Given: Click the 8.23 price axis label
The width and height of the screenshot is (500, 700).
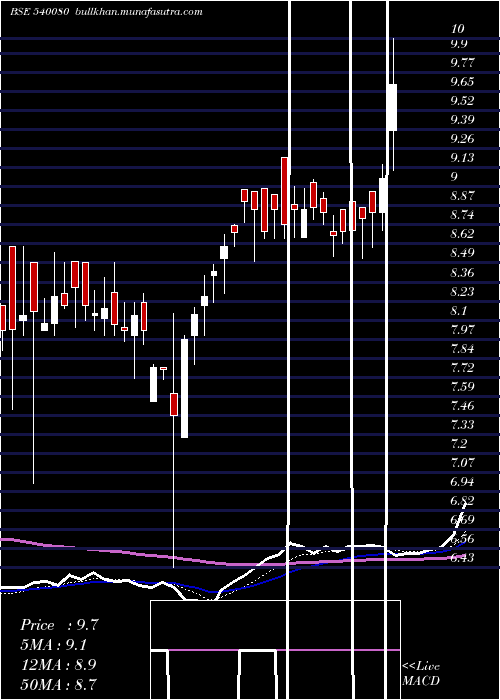Looking at the screenshot, I should (x=462, y=292).
